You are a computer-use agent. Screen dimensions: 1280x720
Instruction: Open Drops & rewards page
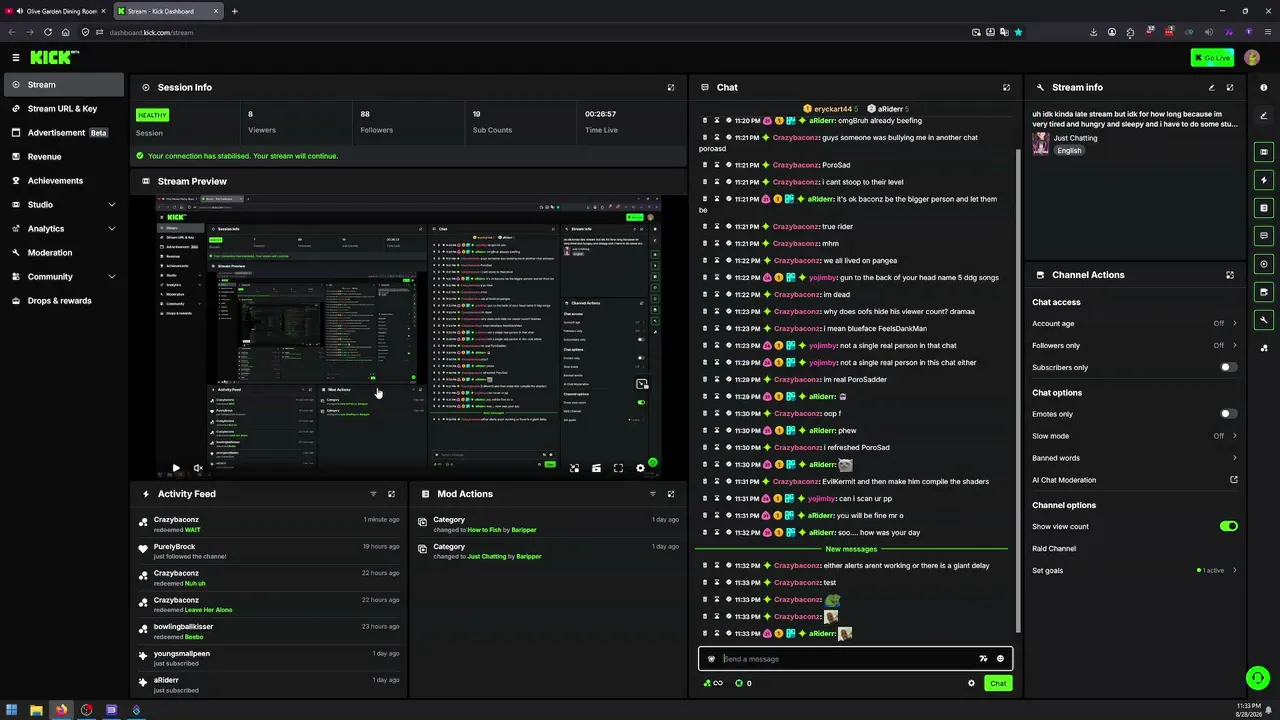(x=63, y=301)
